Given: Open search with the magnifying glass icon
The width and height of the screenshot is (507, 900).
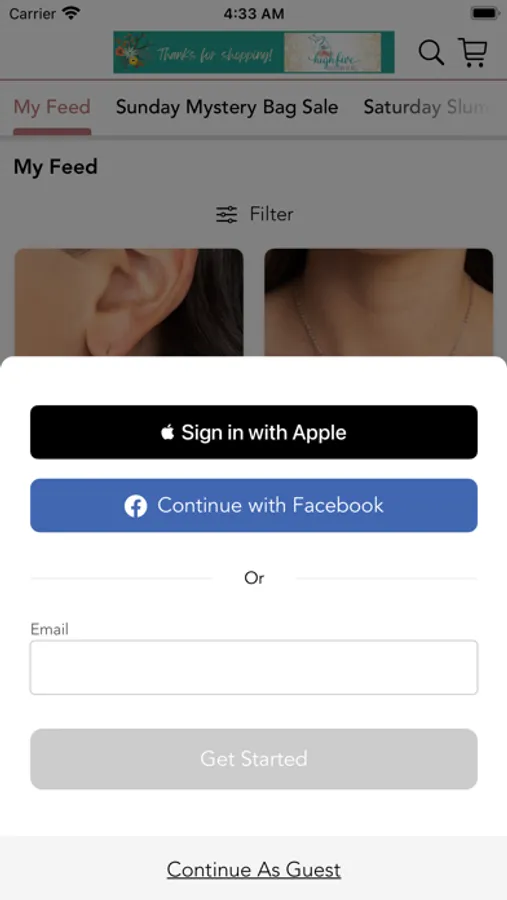Looking at the screenshot, I should 431,53.
